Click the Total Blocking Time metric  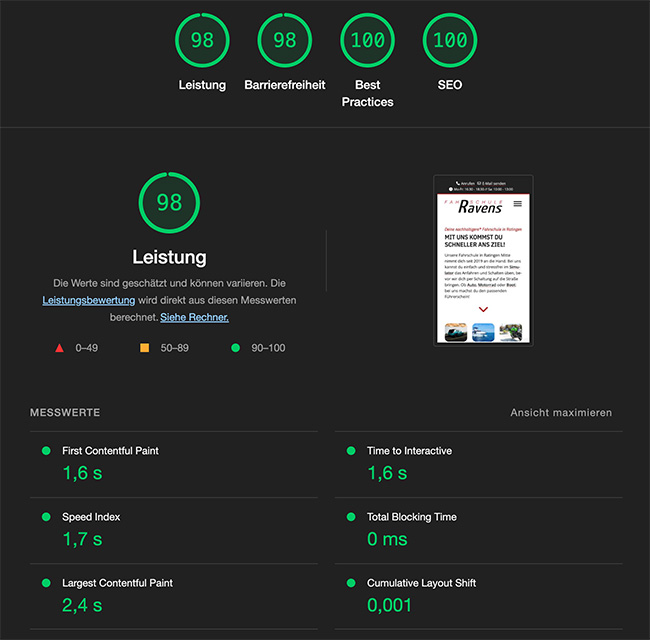click(x=412, y=517)
